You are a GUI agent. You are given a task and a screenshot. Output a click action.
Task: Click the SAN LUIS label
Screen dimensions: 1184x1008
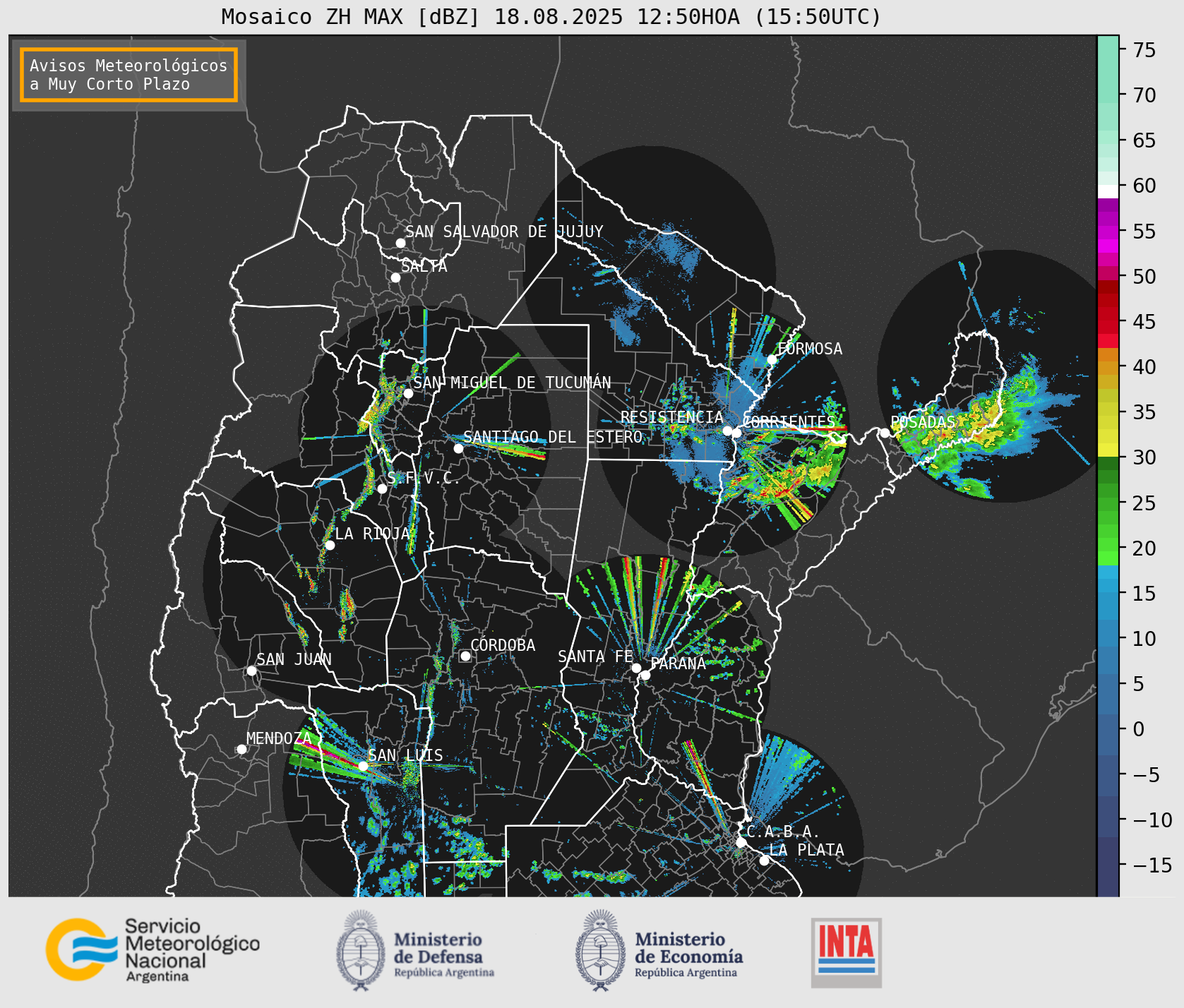tap(405, 755)
